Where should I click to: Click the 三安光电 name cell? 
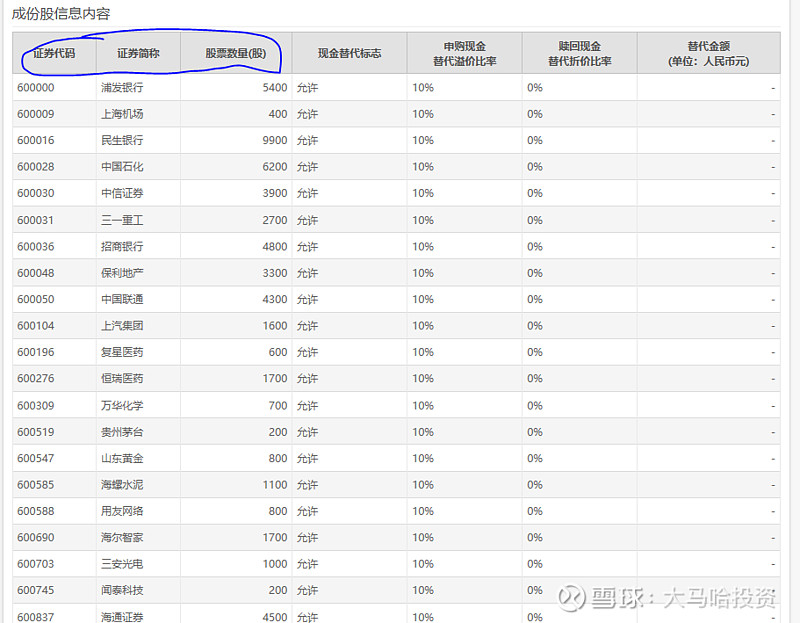click(122, 564)
